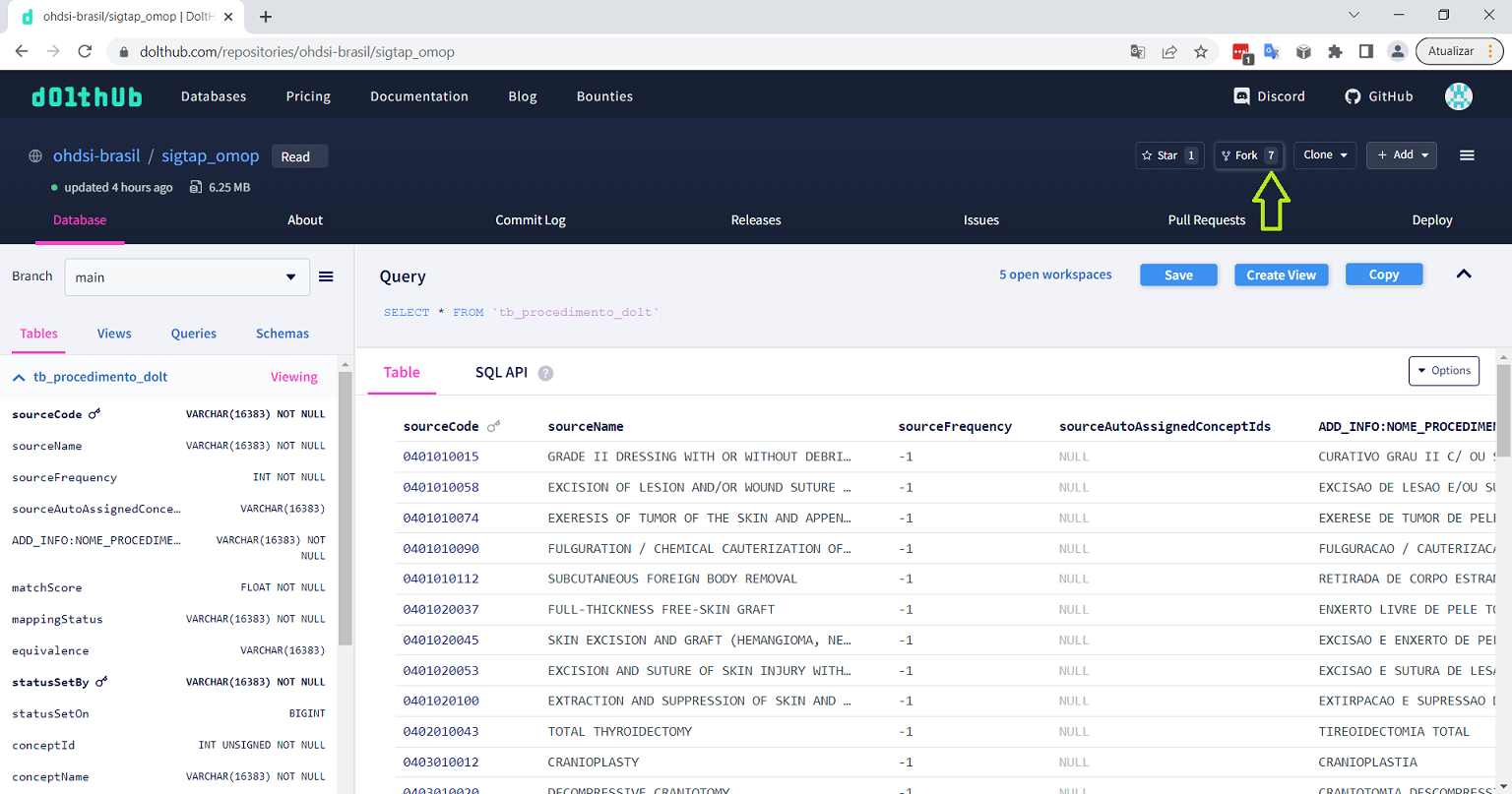Collapse the Query editor chevron
This screenshot has height=794, width=1512.
(1464, 275)
